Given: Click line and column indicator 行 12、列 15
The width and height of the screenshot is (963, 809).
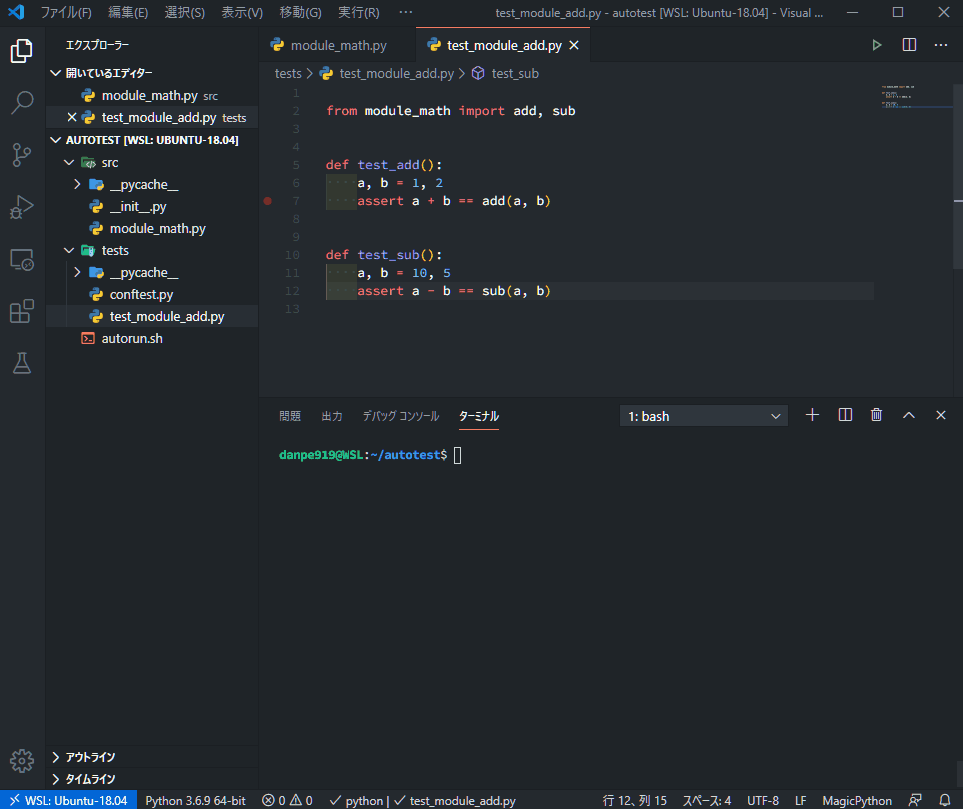Looking at the screenshot, I should click(x=634, y=800).
